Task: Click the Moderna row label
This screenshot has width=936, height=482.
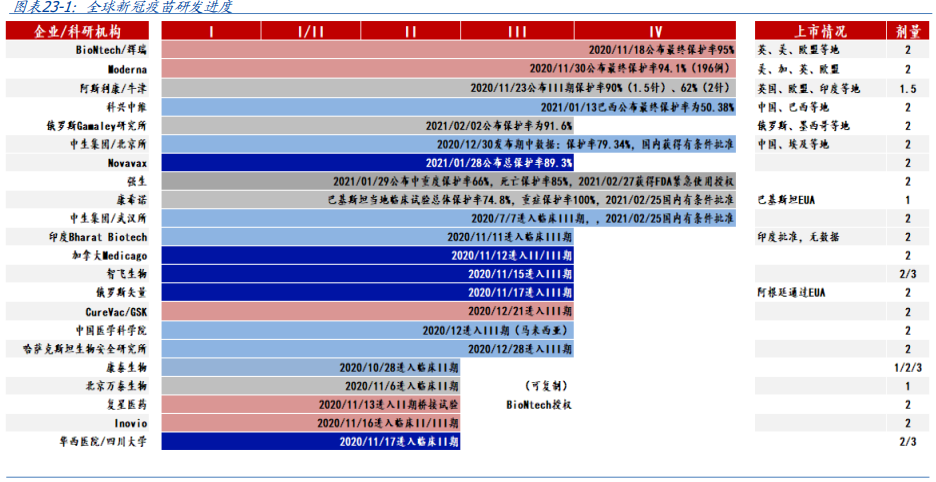Action: coord(127,69)
